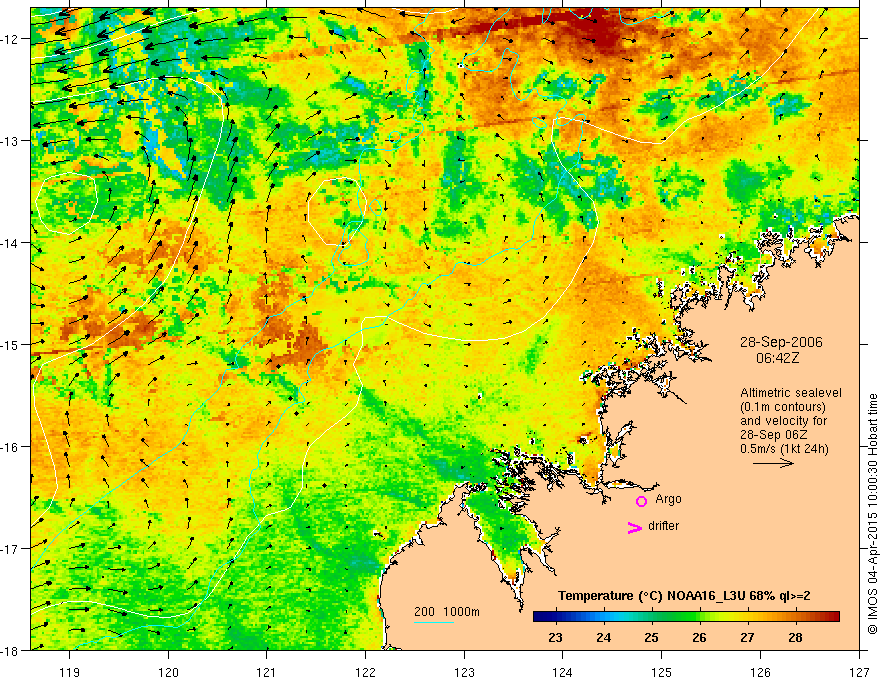Image resolution: width=880 pixels, height=680 pixels.
Task: Click the magenta drifter arrow legend symbol
Action: 635,527
